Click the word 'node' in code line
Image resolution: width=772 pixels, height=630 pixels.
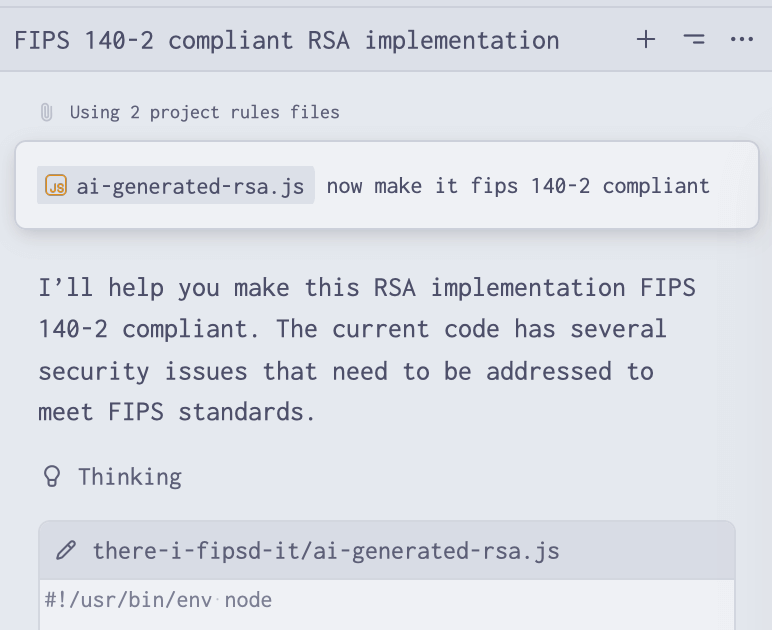point(249,600)
